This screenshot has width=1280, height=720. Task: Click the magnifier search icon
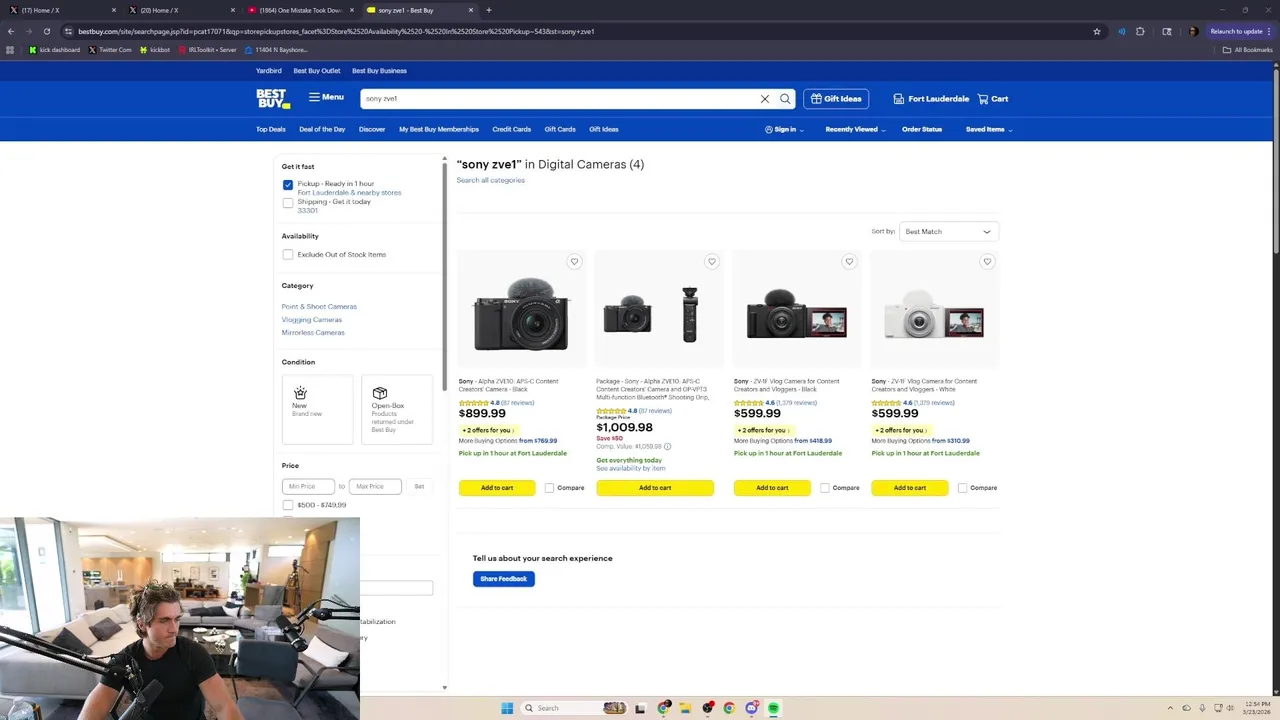click(x=785, y=99)
